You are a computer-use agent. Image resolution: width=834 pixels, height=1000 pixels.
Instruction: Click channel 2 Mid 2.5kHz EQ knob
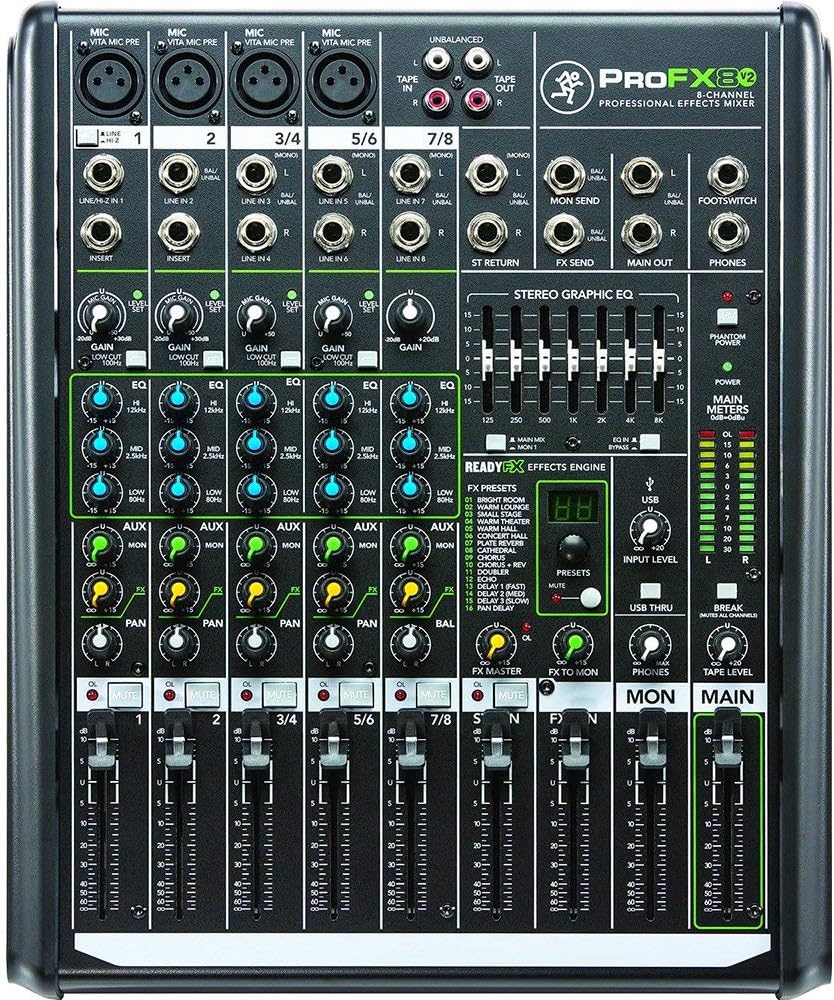tap(178, 443)
